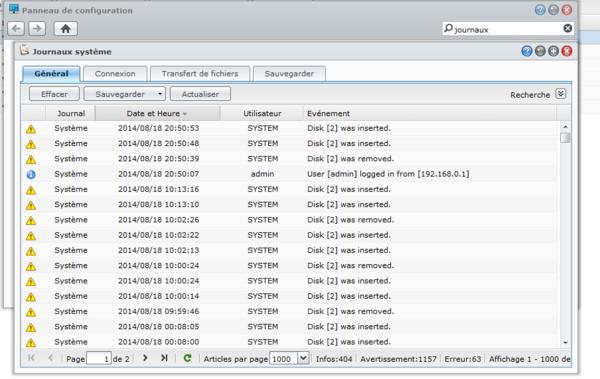
Task: Click the scrollbar down arrow
Action: [x=565, y=343]
